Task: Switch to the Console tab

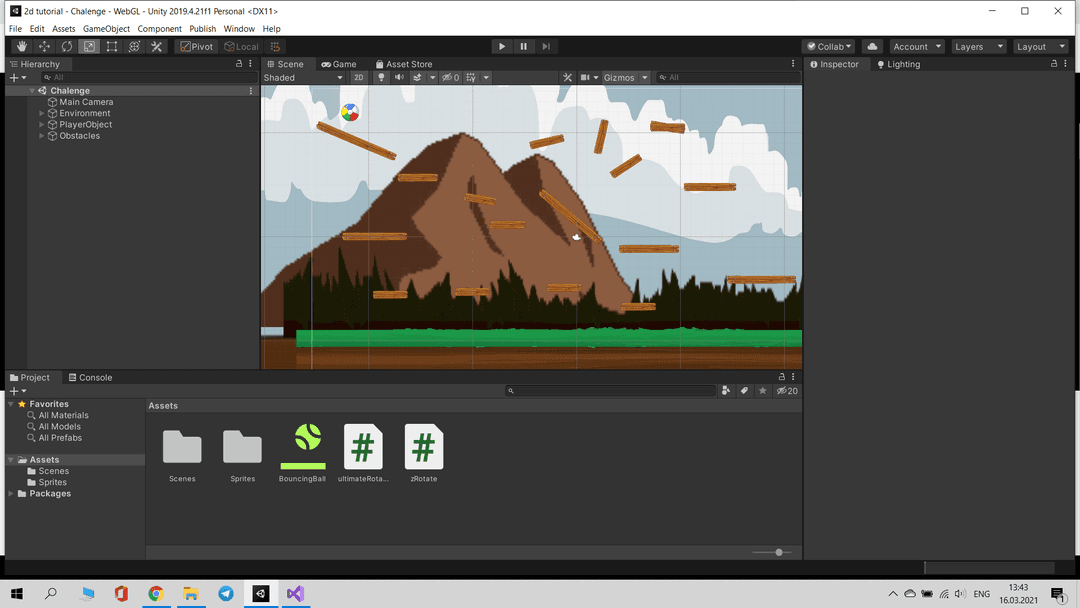Action: click(x=91, y=378)
